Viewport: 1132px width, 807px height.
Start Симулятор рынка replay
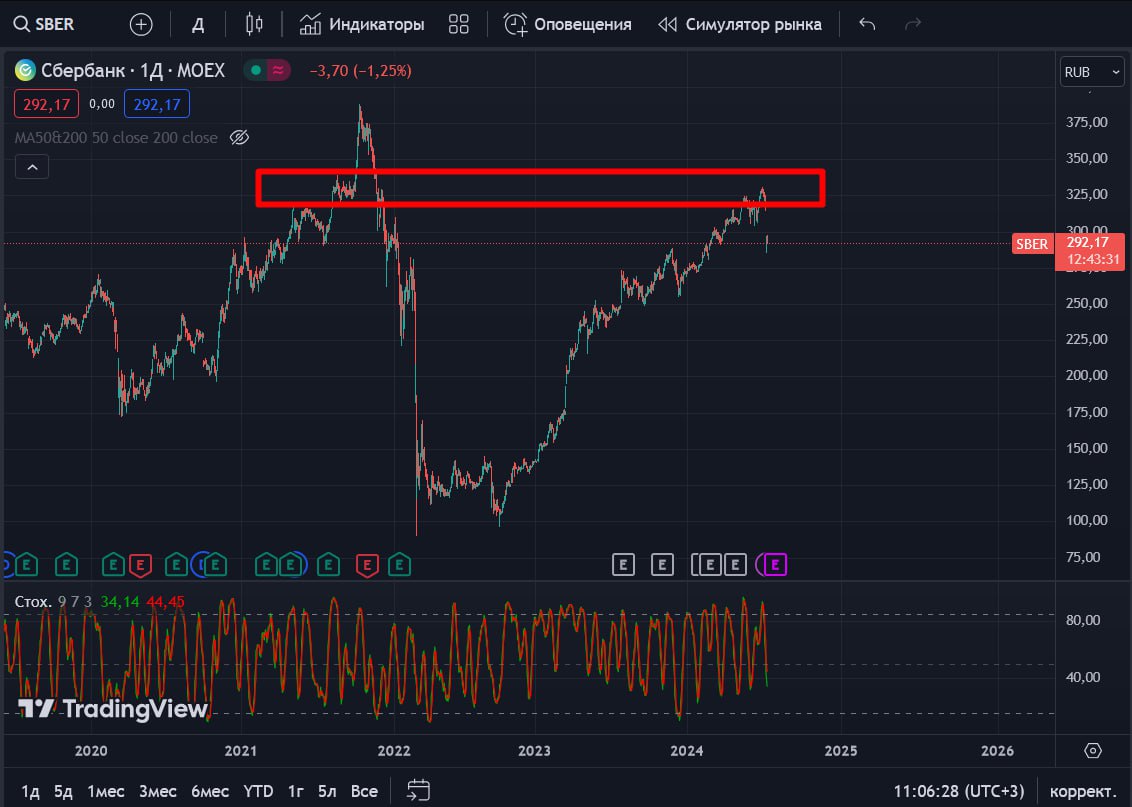point(740,25)
